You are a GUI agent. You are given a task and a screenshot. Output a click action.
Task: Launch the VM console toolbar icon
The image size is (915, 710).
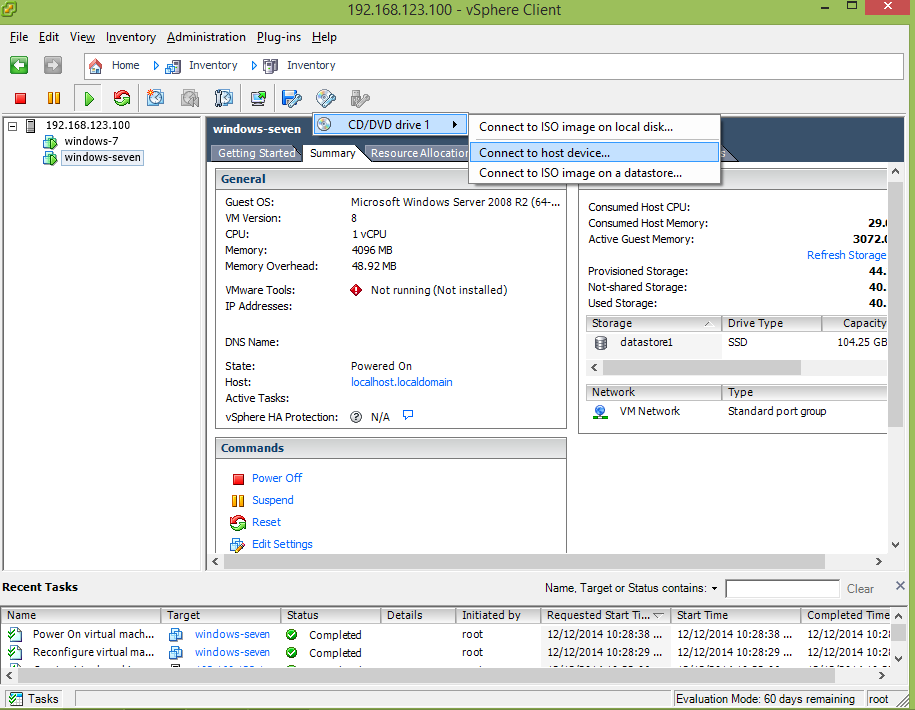pyautogui.click(x=258, y=98)
